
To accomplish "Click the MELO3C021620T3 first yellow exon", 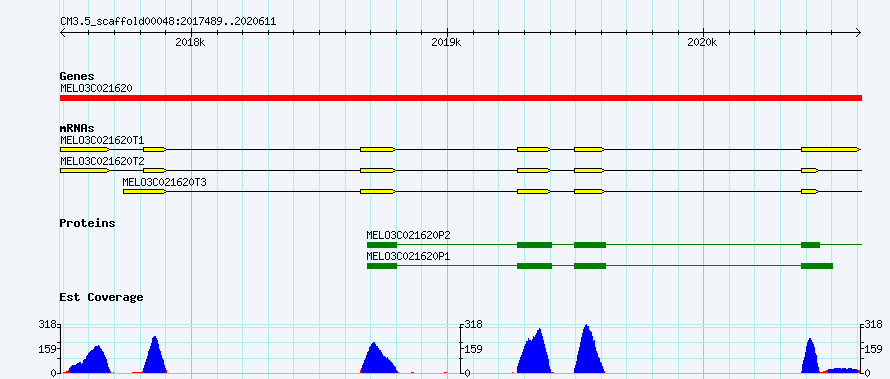I will click(x=145, y=192).
